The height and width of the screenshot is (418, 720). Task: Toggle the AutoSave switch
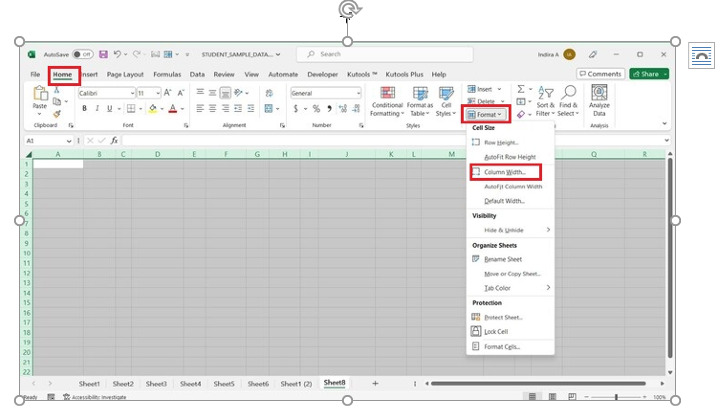point(81,54)
